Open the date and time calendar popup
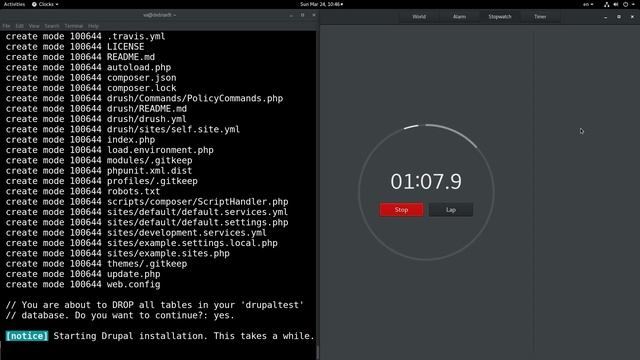 coord(322,4)
